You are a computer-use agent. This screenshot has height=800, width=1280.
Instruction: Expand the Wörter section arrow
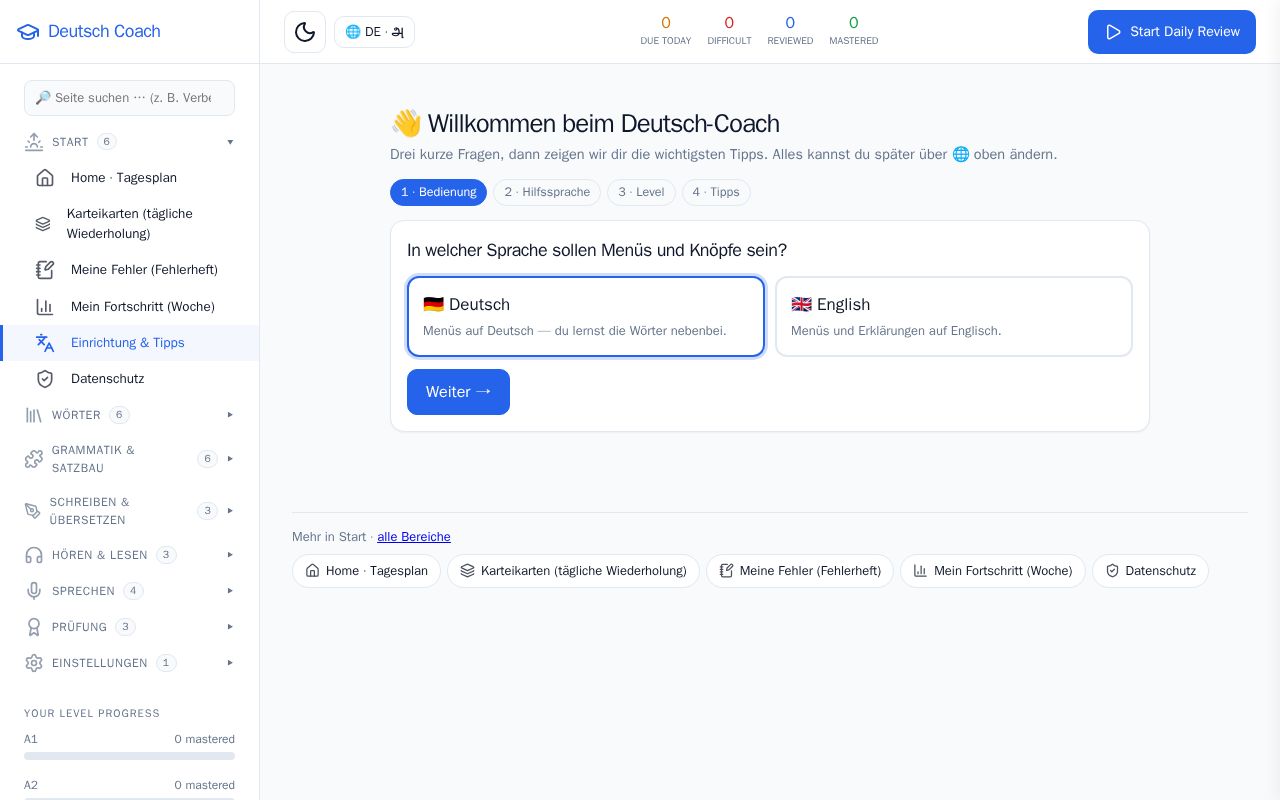[x=230, y=415]
